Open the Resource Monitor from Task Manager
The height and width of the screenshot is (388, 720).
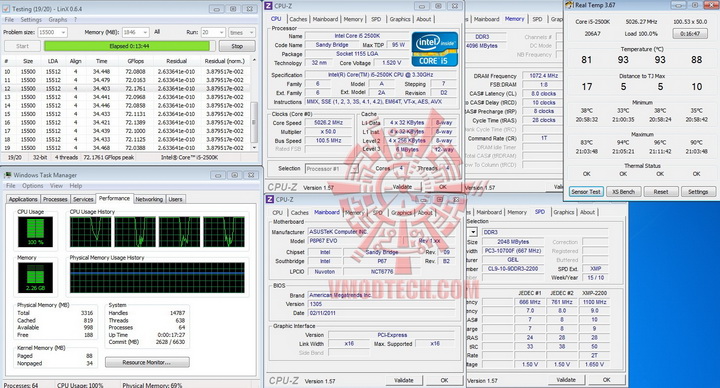pyautogui.click(x=147, y=362)
